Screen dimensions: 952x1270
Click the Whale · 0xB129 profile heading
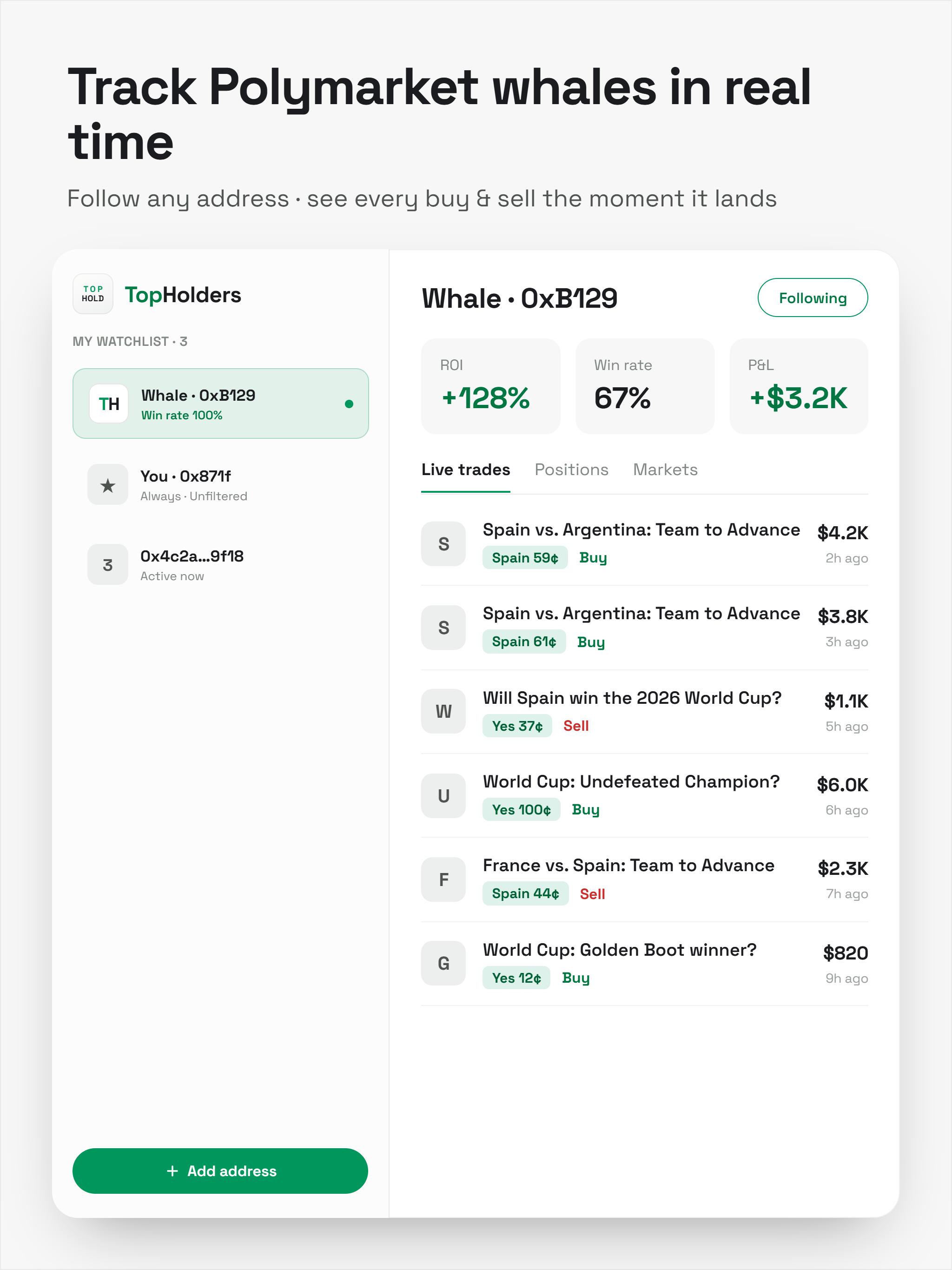pyautogui.click(x=519, y=298)
